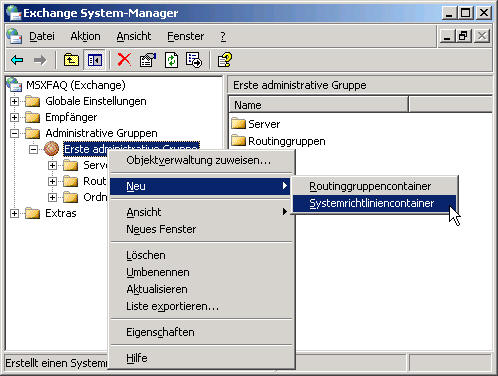Click the green refresh toolbar icon
Viewport: 498px width, 376px height.
pyautogui.click(x=171, y=60)
